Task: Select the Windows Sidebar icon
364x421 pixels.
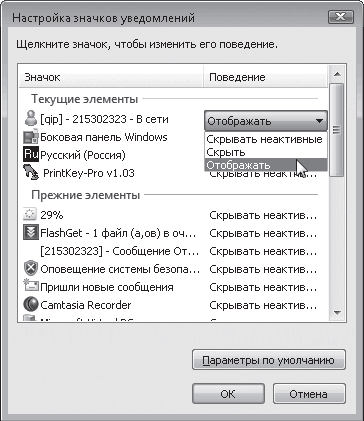Action: click(x=31, y=137)
